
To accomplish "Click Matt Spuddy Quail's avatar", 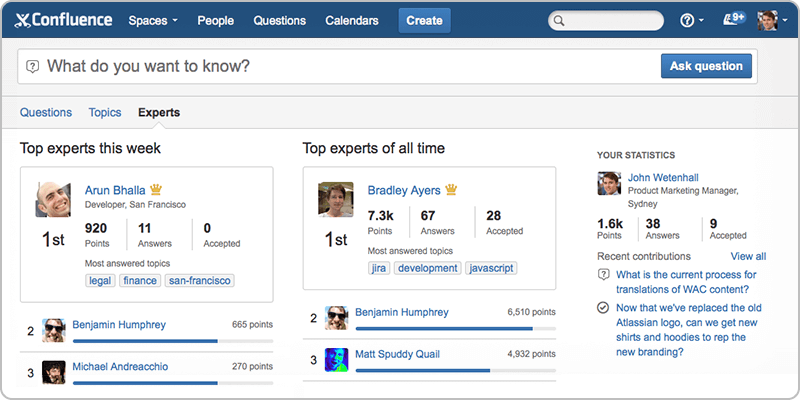I will (337, 360).
